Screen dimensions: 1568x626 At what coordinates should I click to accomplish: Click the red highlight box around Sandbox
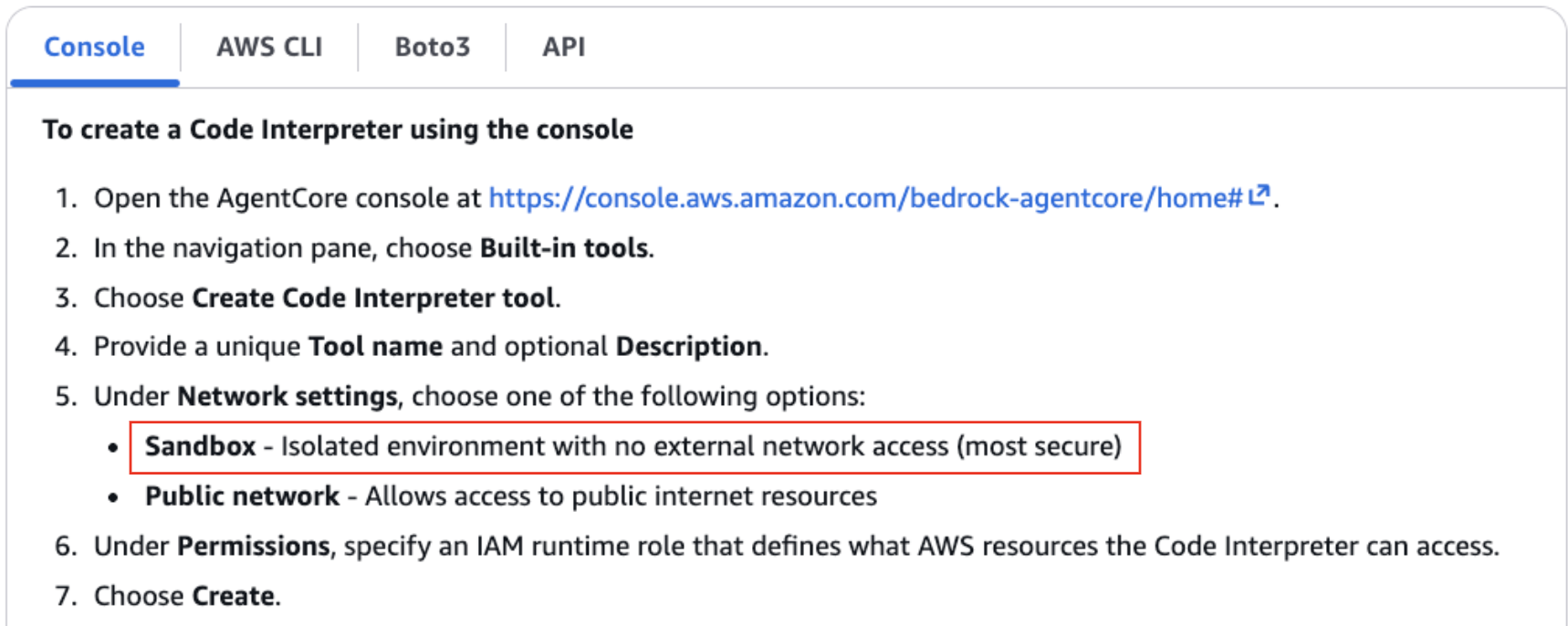coord(639,446)
